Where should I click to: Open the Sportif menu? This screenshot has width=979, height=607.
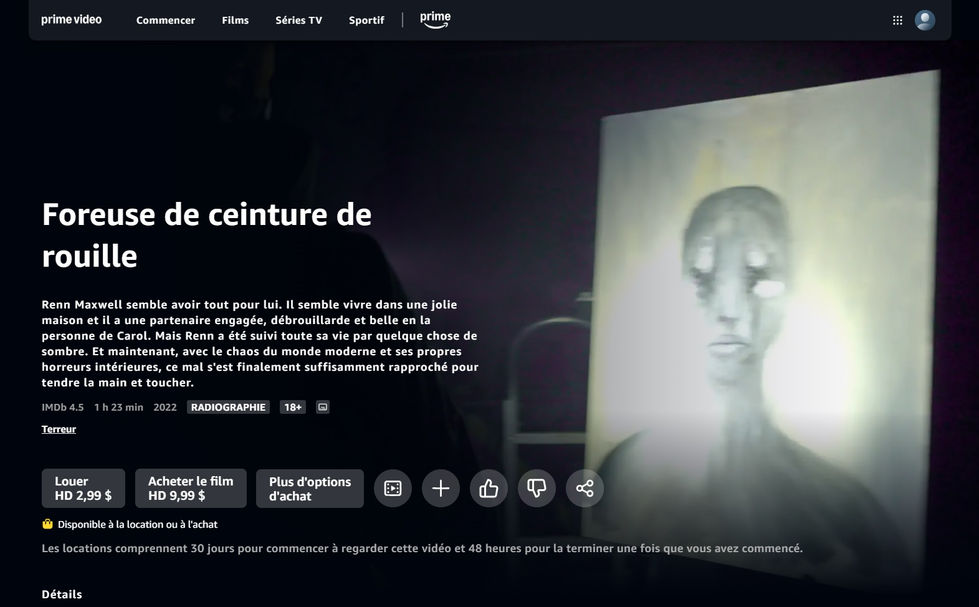[x=367, y=21]
